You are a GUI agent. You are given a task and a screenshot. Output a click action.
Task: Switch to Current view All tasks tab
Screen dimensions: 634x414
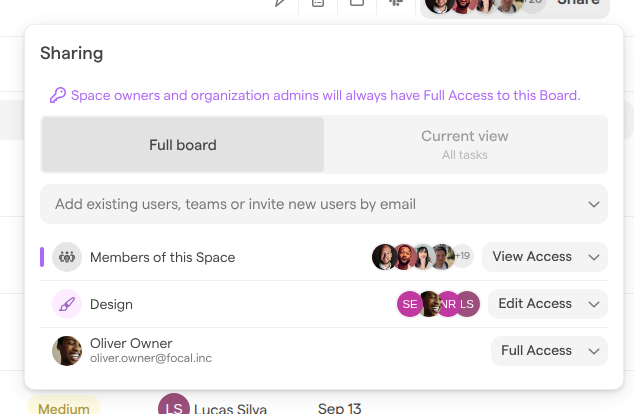(x=465, y=145)
